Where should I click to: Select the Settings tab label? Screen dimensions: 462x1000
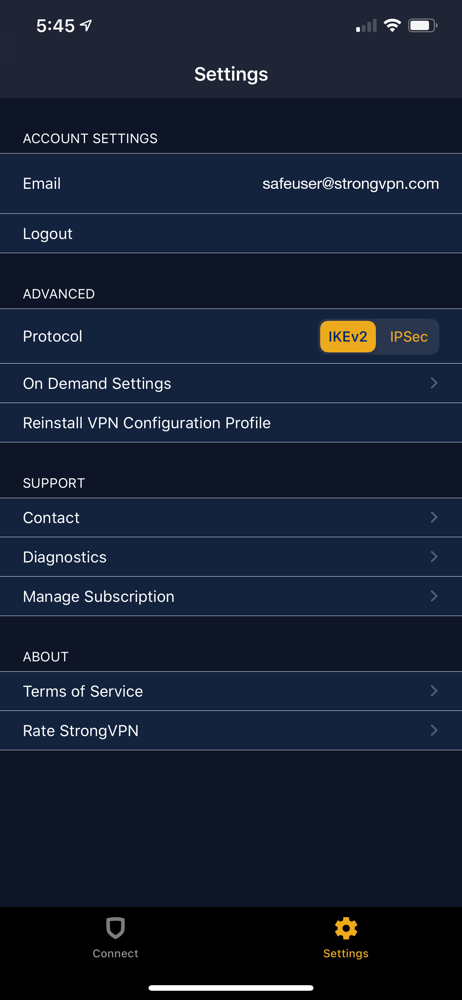click(x=346, y=954)
